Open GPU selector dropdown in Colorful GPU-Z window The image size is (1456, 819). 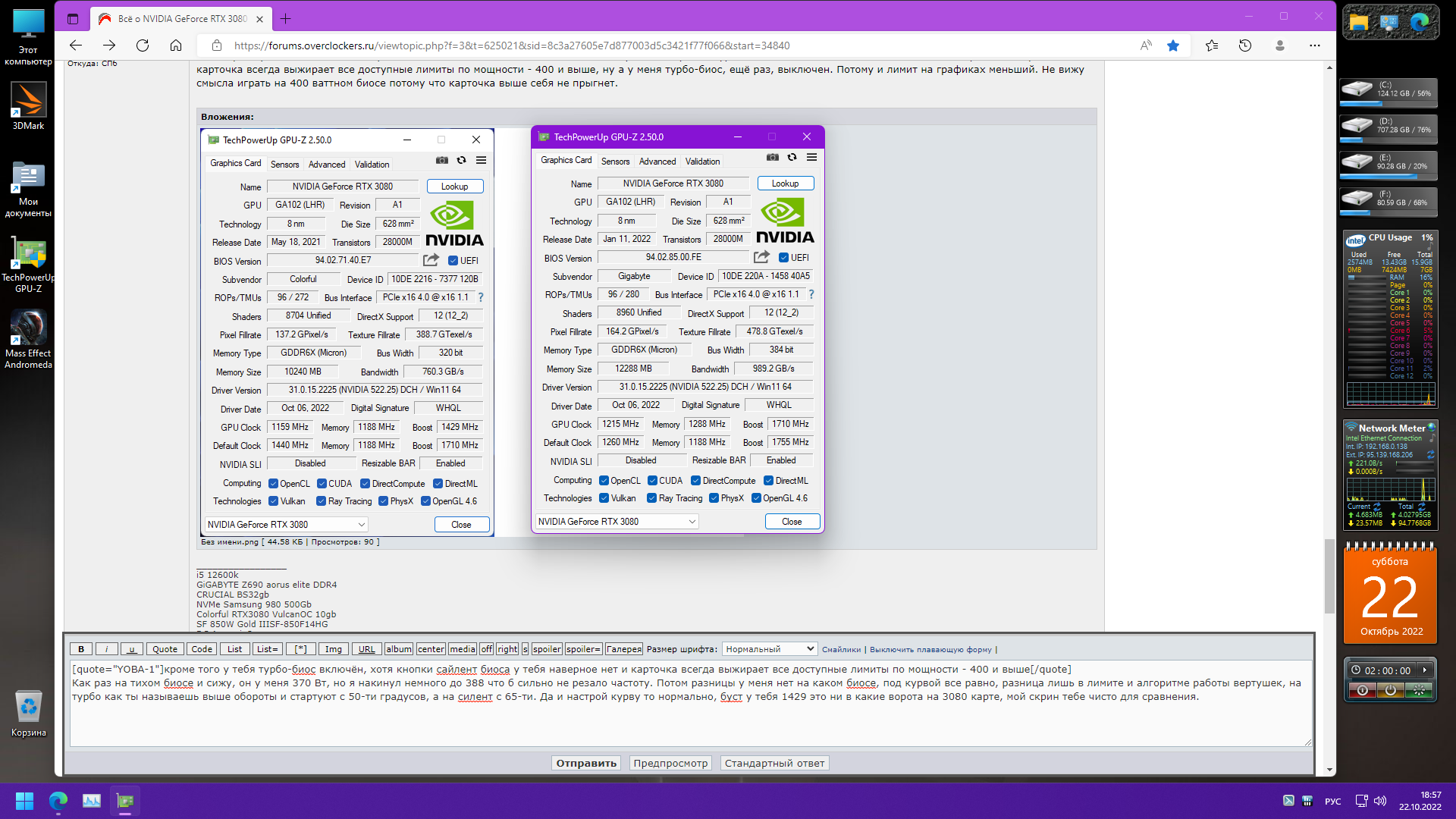(x=286, y=525)
